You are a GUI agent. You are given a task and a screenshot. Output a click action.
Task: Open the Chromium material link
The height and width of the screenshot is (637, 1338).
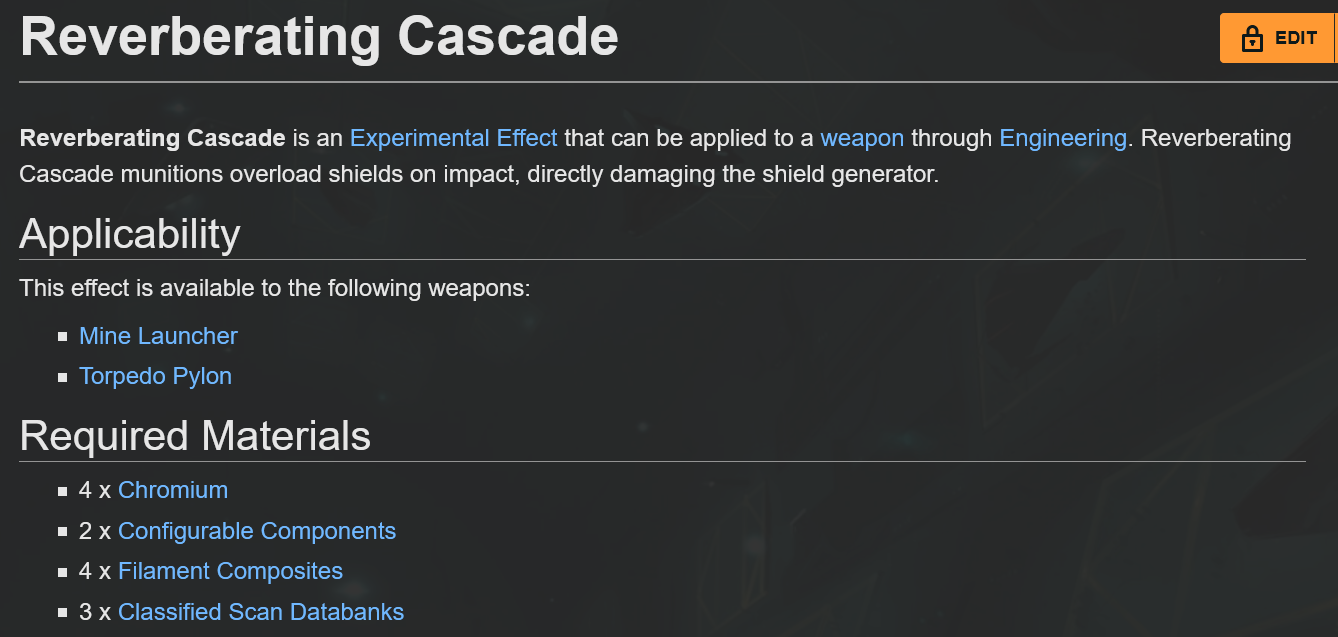pyautogui.click(x=173, y=490)
